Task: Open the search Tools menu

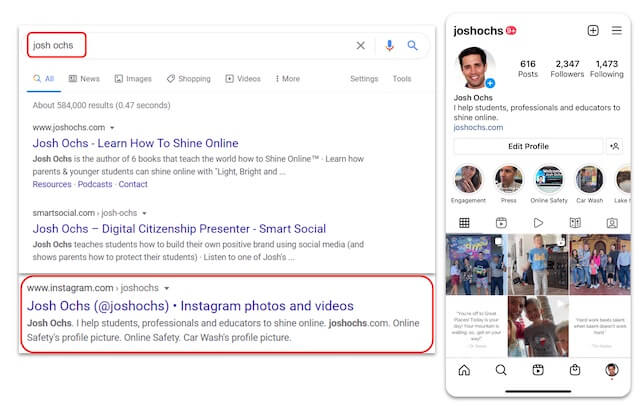Action: click(402, 78)
